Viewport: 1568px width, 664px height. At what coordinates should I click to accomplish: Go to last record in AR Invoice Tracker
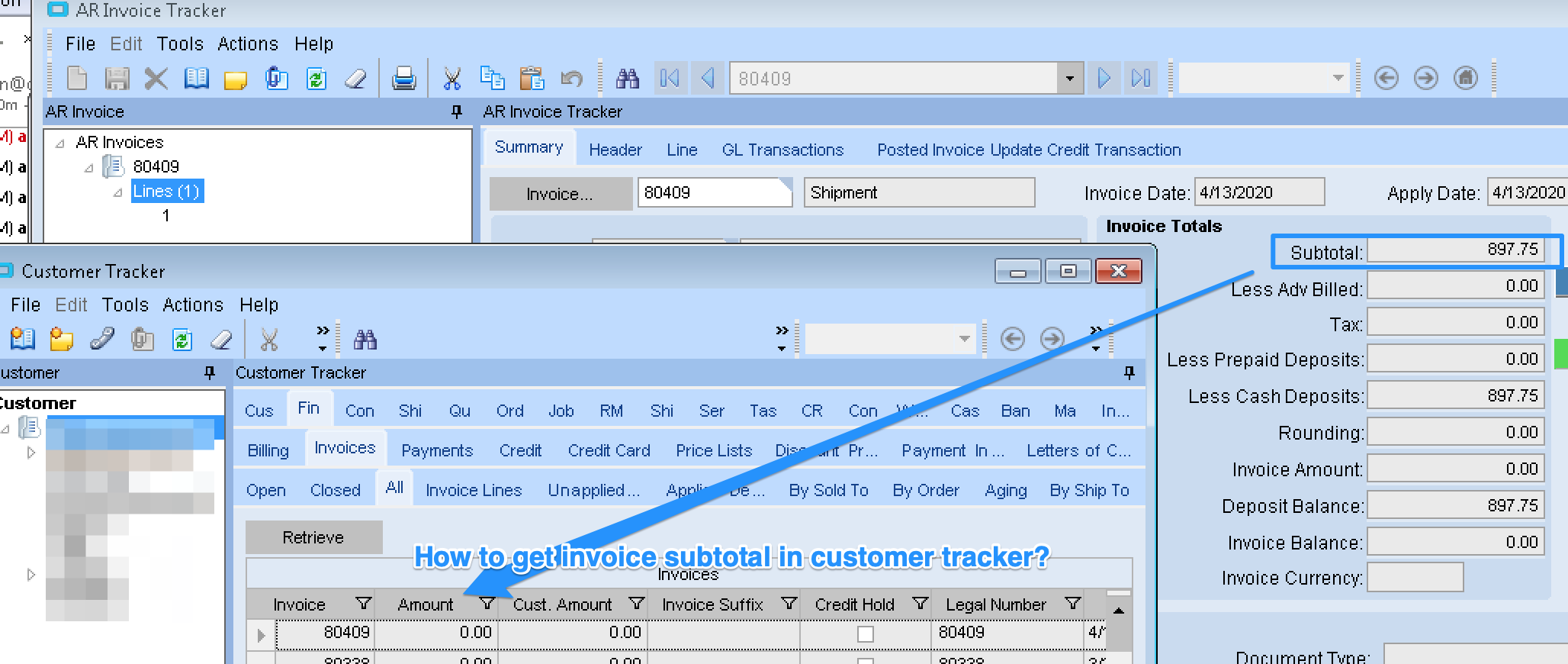point(1141,78)
